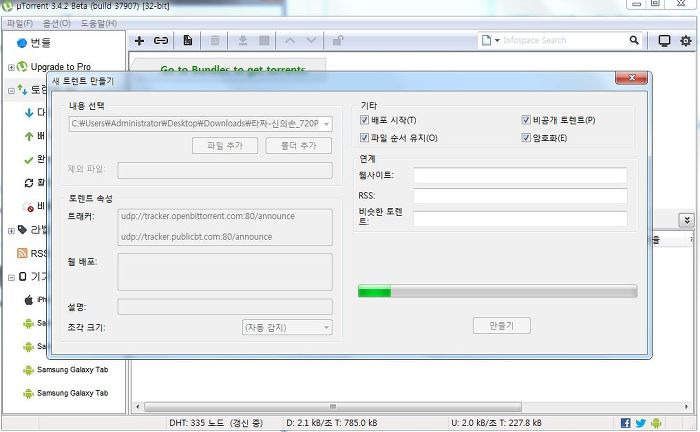Click the Facebook icon in status bar
This screenshot has width=700, height=432.
click(626, 423)
